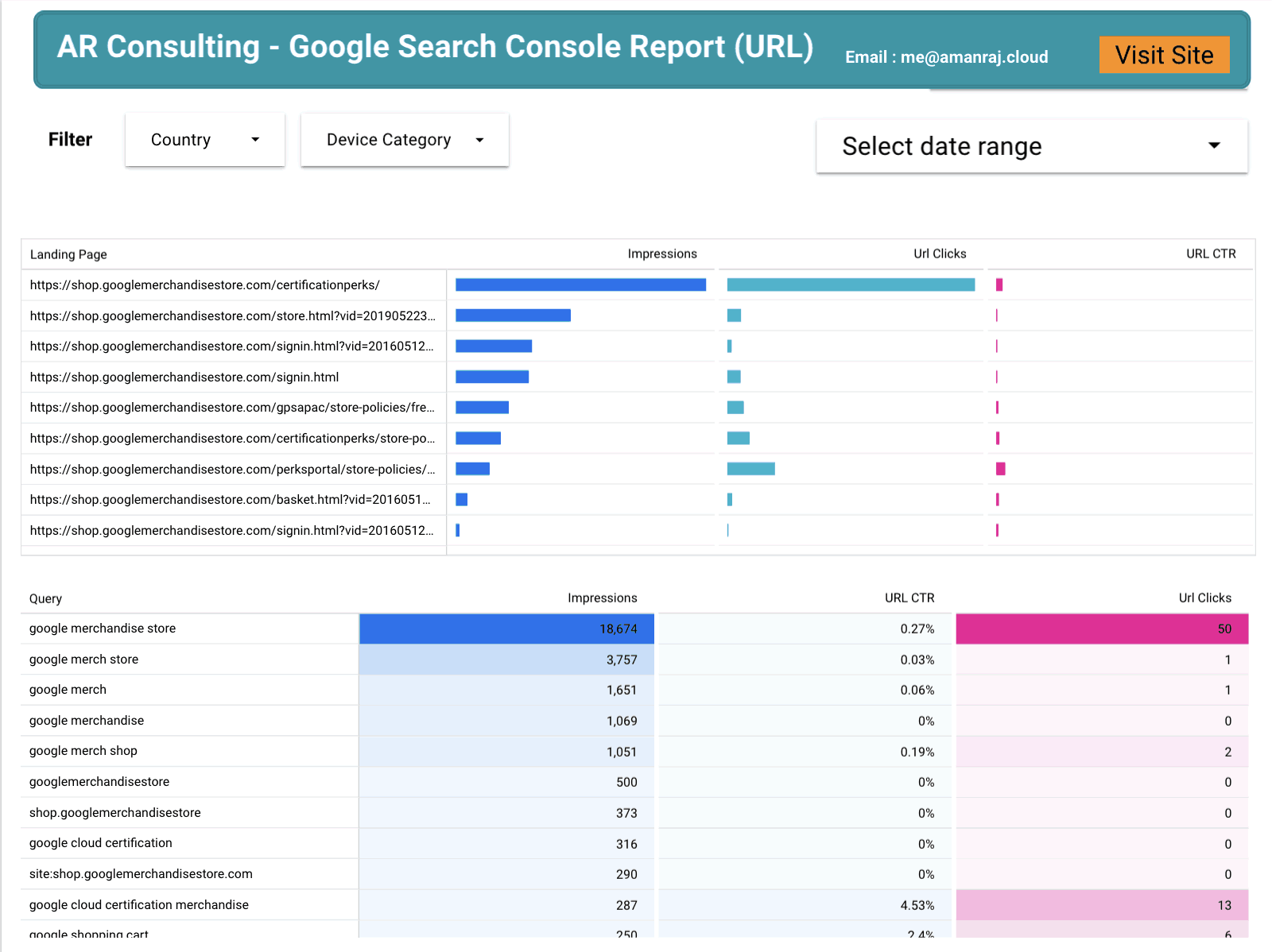The image size is (1272, 952).
Task: Sort the table by Url Clicks header
Action: tap(940, 253)
